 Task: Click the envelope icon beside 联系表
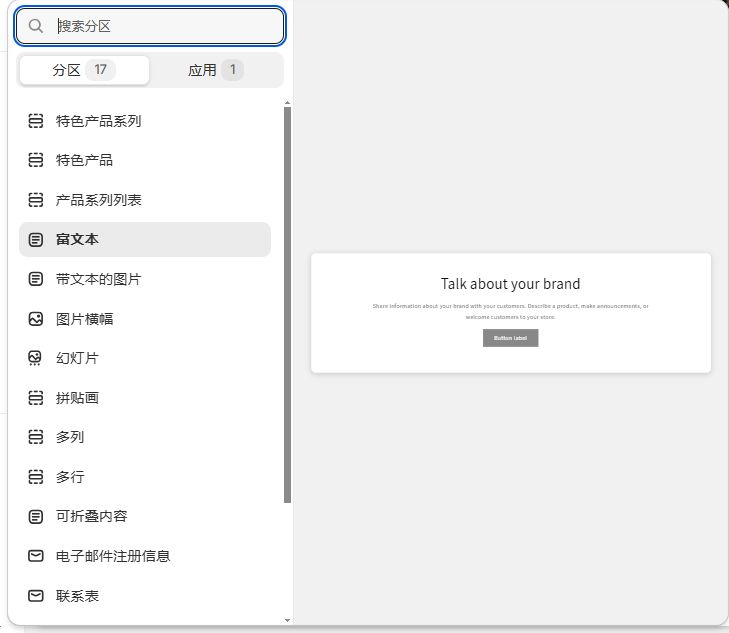pos(36,596)
